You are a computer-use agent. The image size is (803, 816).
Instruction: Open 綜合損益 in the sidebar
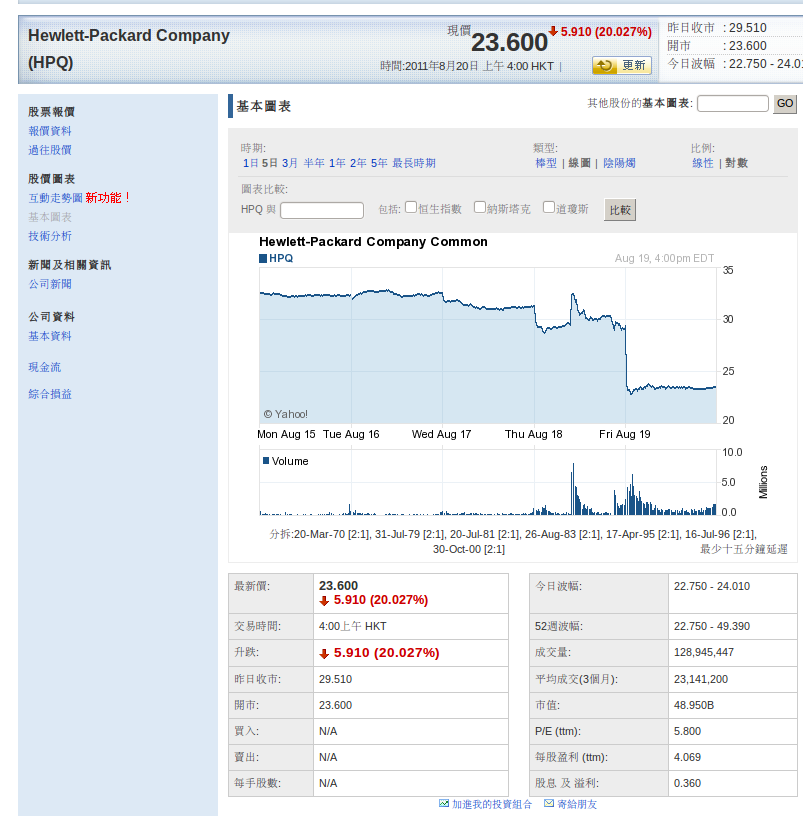(x=50, y=394)
